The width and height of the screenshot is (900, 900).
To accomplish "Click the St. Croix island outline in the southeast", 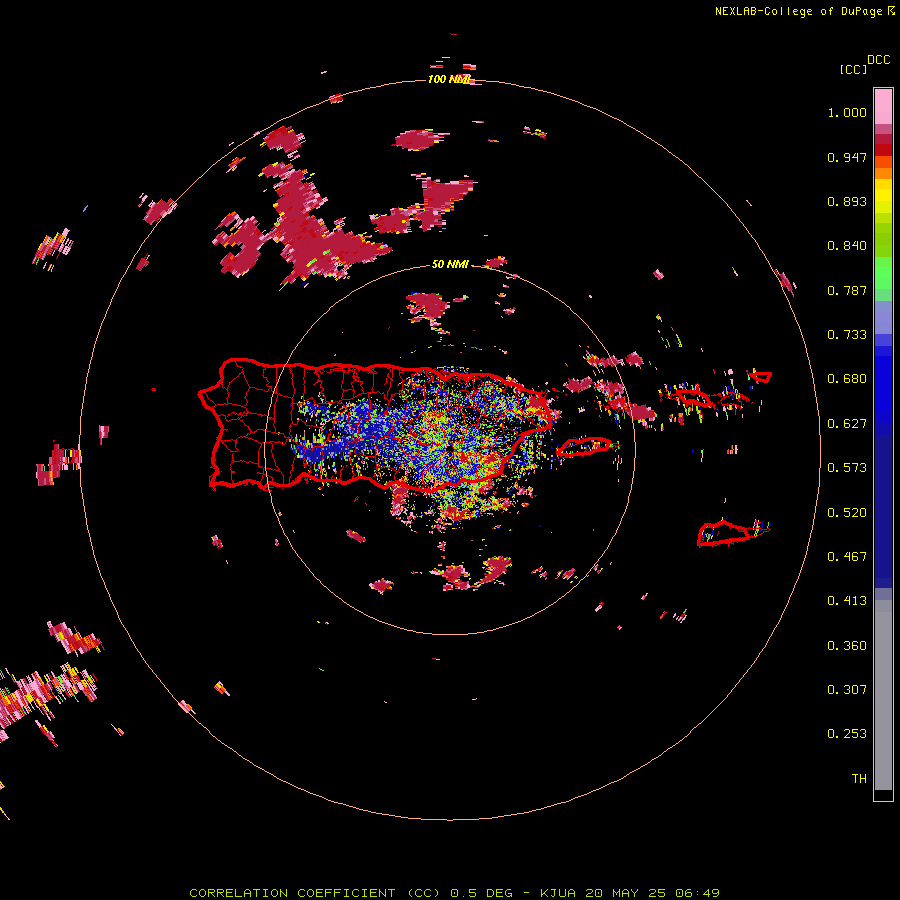I will (x=723, y=533).
